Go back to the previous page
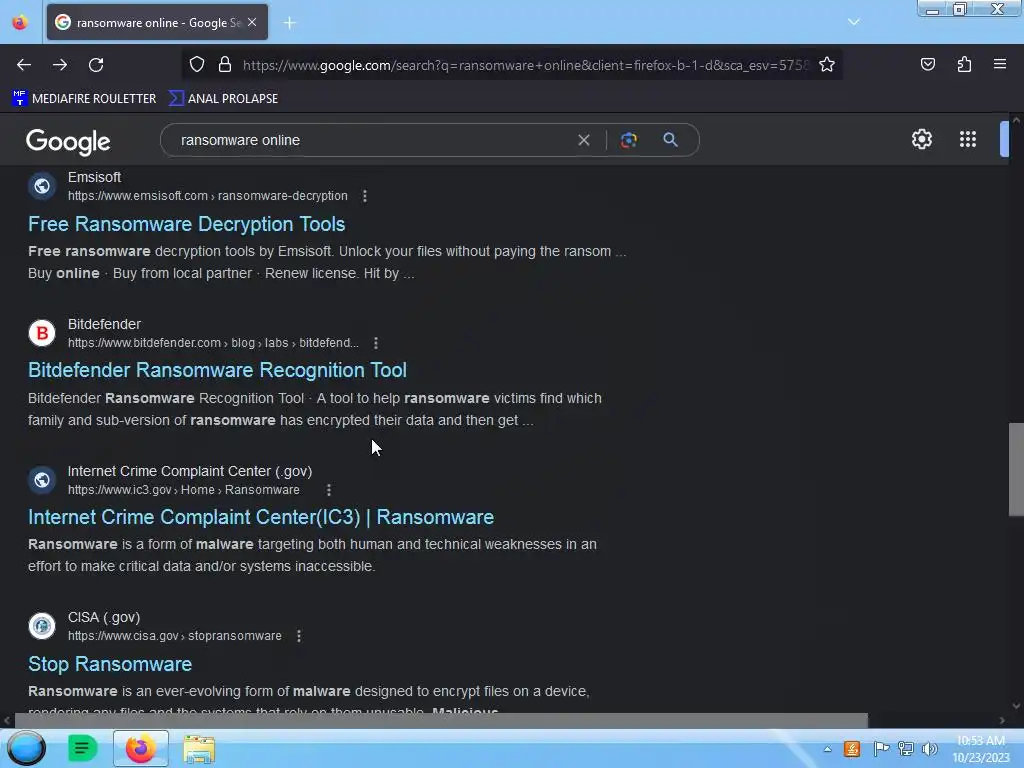Image resolution: width=1024 pixels, height=768 pixels. [x=24, y=65]
